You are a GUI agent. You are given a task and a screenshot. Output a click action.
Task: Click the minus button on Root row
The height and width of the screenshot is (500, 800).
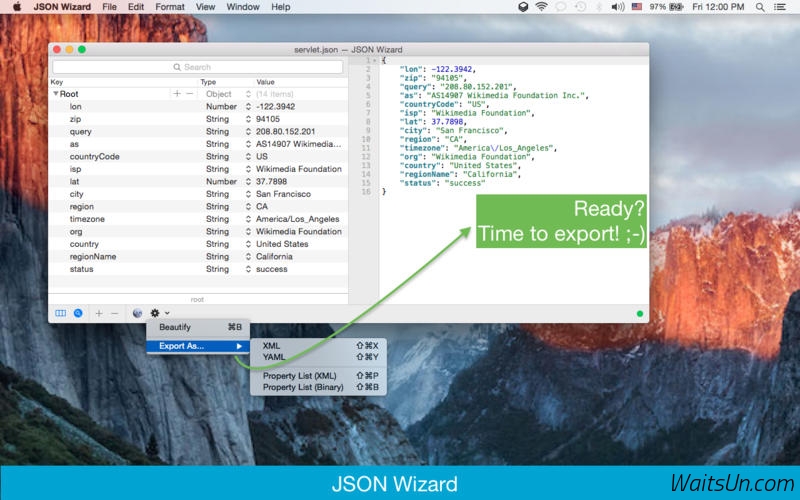[x=189, y=94]
